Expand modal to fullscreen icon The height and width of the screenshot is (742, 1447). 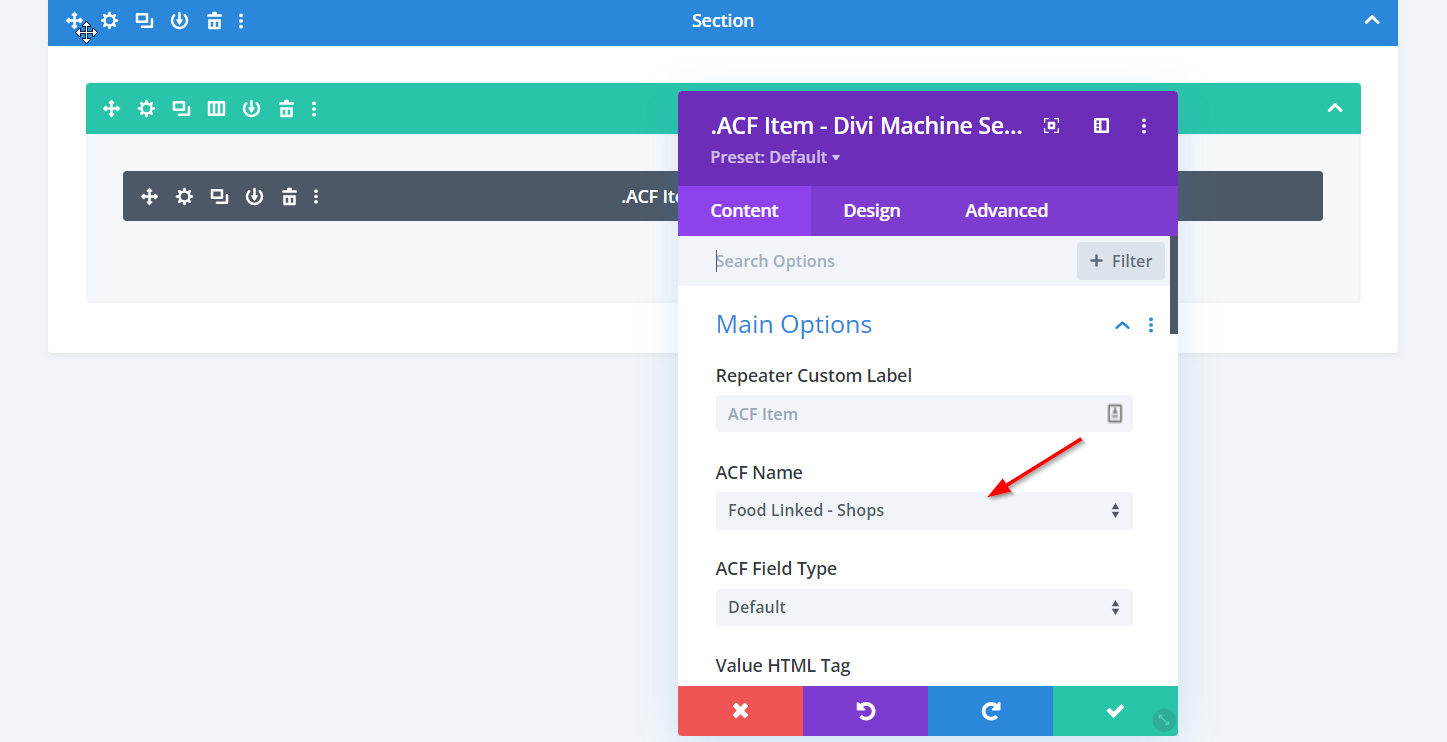pyautogui.click(x=1051, y=126)
